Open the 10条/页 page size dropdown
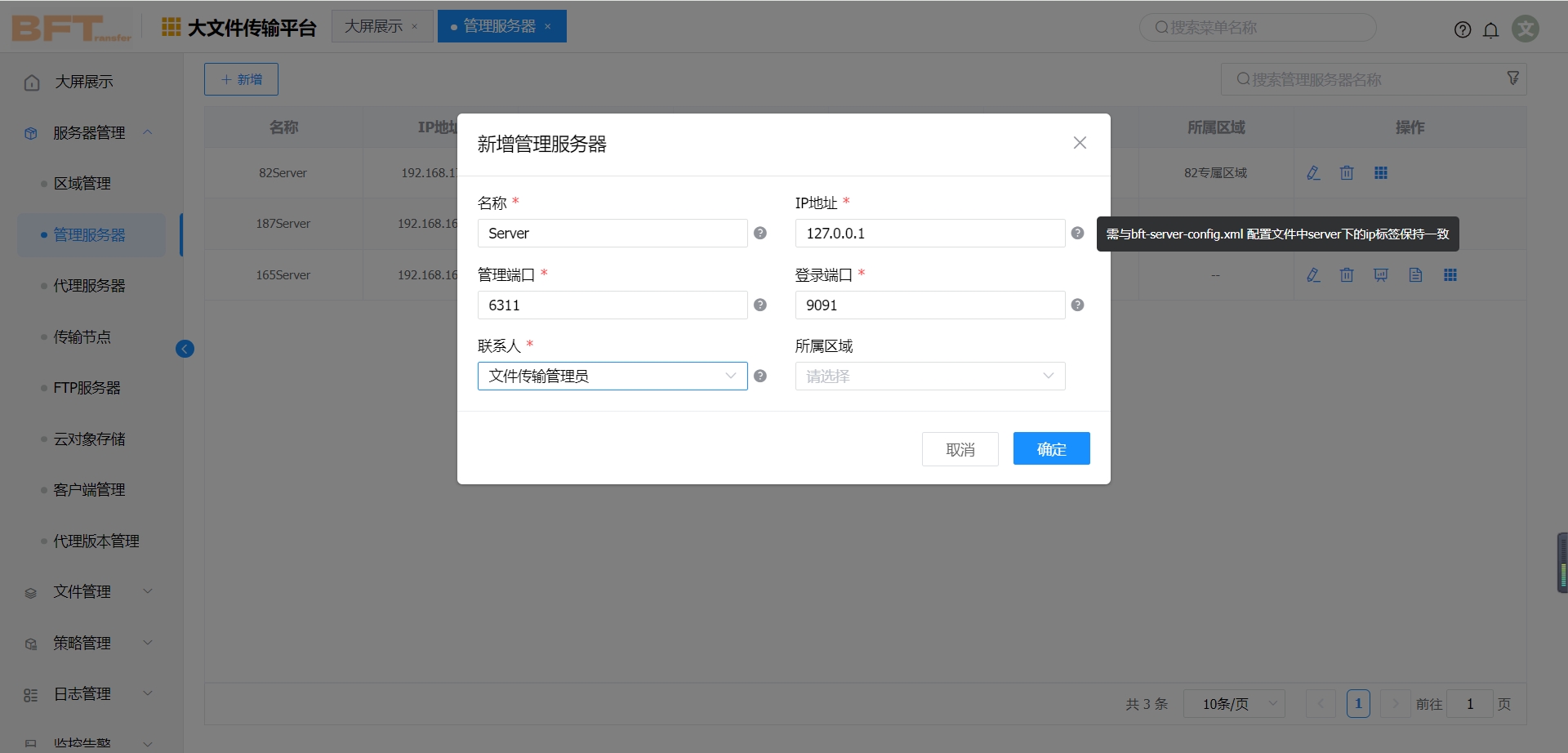The width and height of the screenshot is (1568, 753). (x=1233, y=704)
